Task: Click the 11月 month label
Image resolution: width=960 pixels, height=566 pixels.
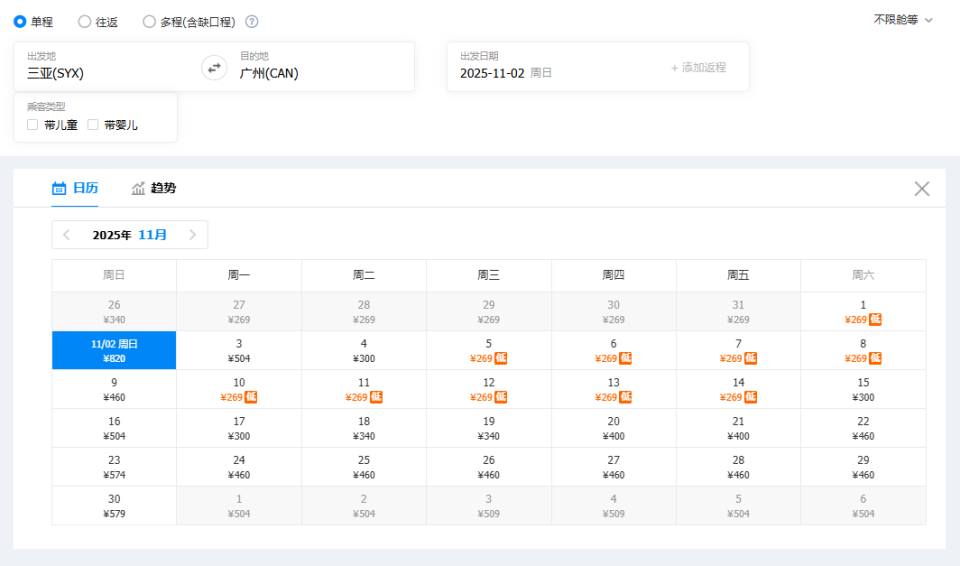Action: [152, 235]
